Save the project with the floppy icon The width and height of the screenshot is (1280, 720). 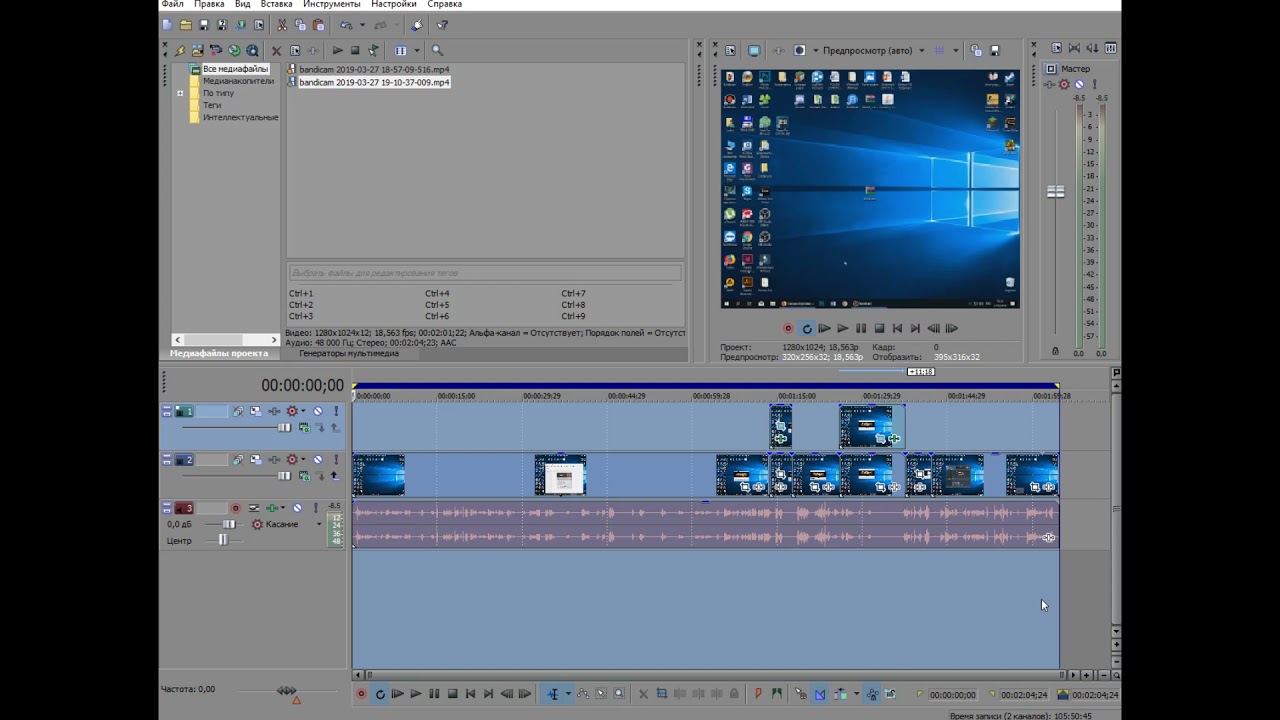(204, 25)
